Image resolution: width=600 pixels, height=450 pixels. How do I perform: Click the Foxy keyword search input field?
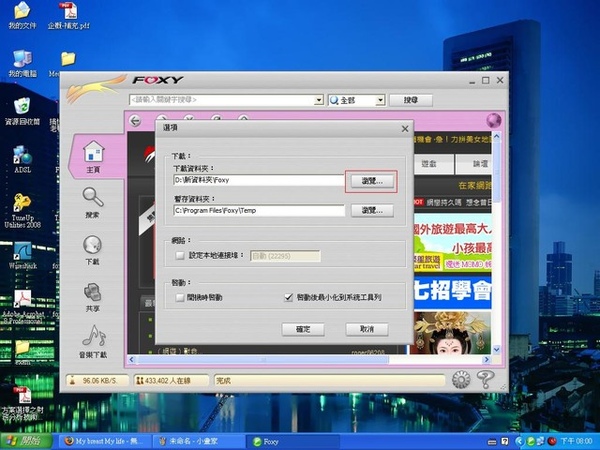coord(222,100)
